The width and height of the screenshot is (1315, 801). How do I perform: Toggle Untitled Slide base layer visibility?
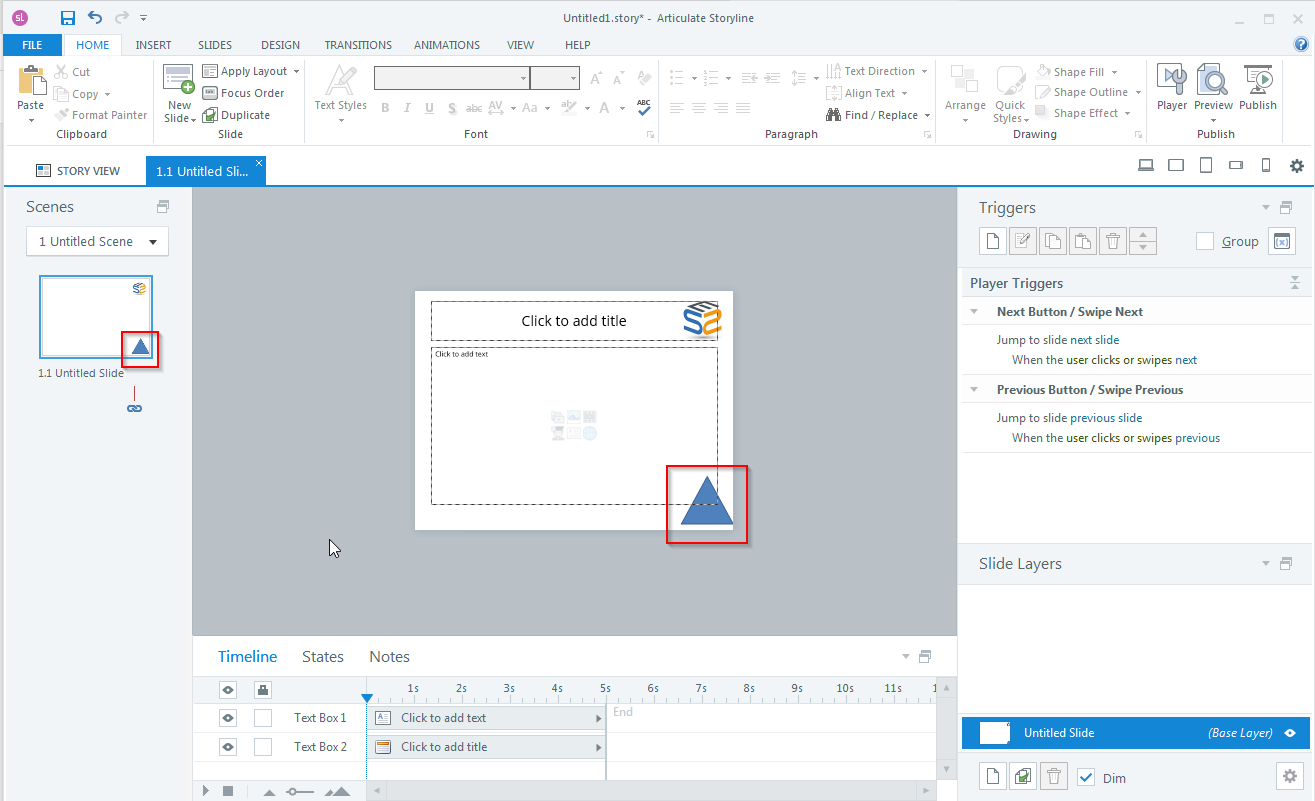[1290, 733]
